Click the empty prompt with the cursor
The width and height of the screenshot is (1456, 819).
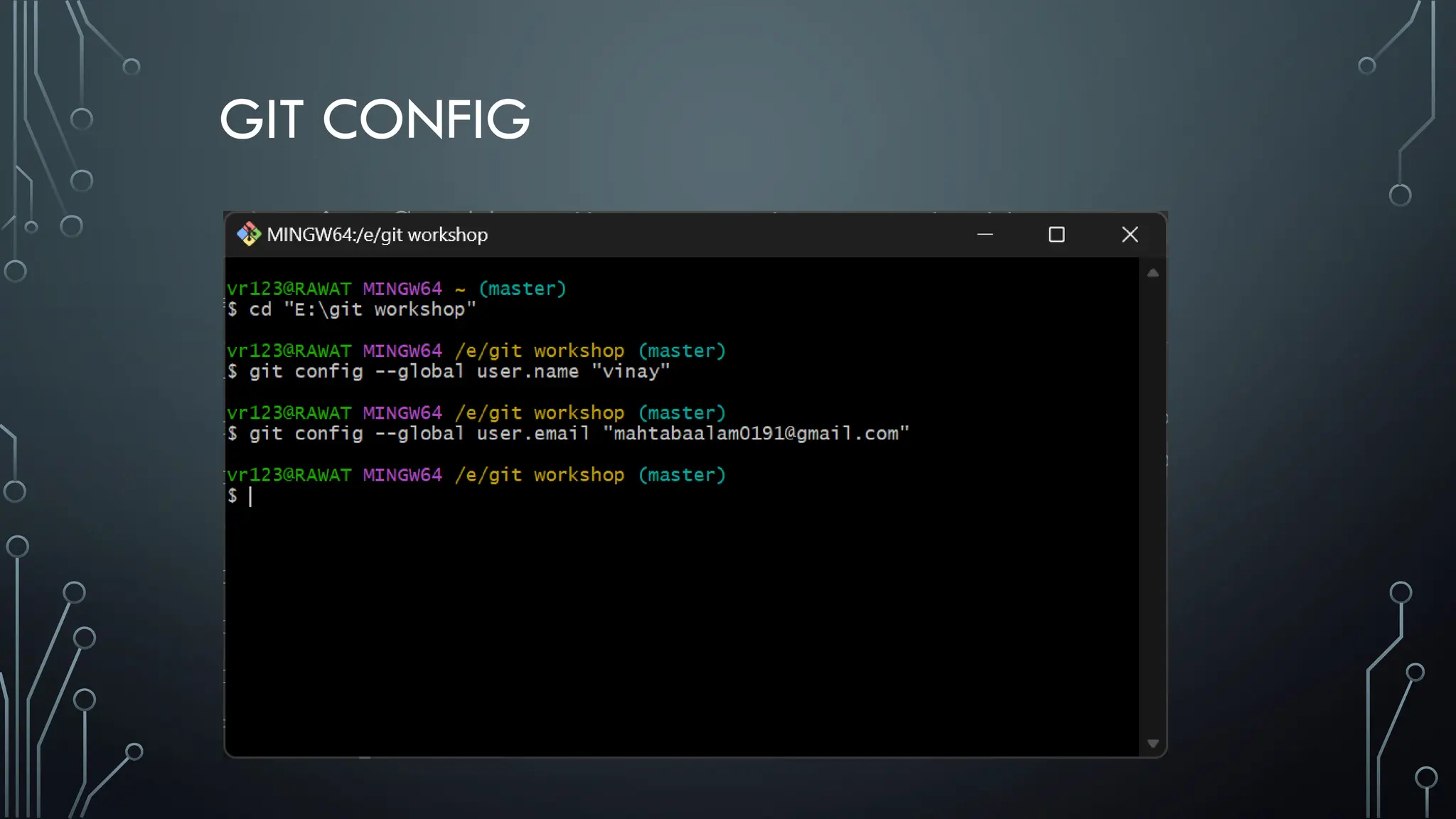[x=240, y=496]
